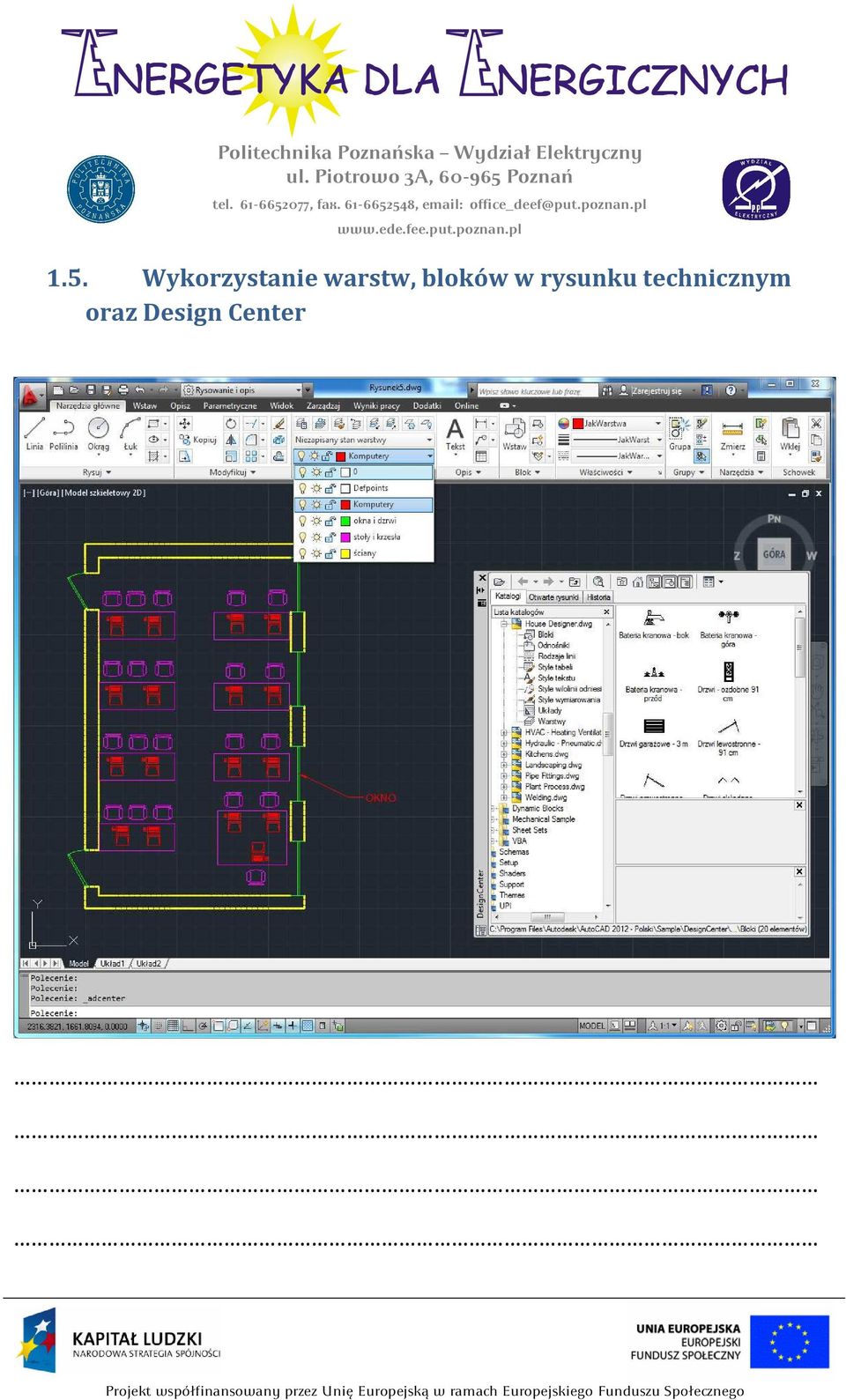Open the JakWarstwa color dropdown
Viewport: 846px width, 1400px height.
[657, 424]
